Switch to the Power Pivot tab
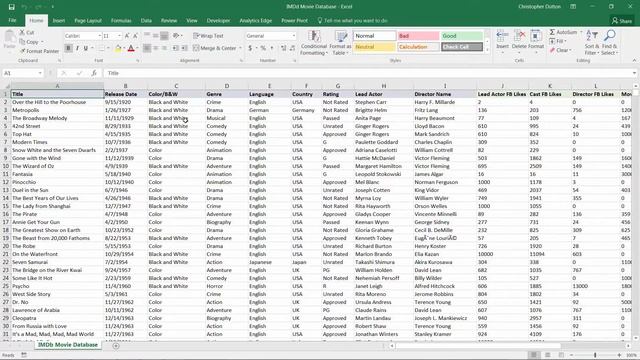This screenshot has width=640, height=360. coord(294,20)
